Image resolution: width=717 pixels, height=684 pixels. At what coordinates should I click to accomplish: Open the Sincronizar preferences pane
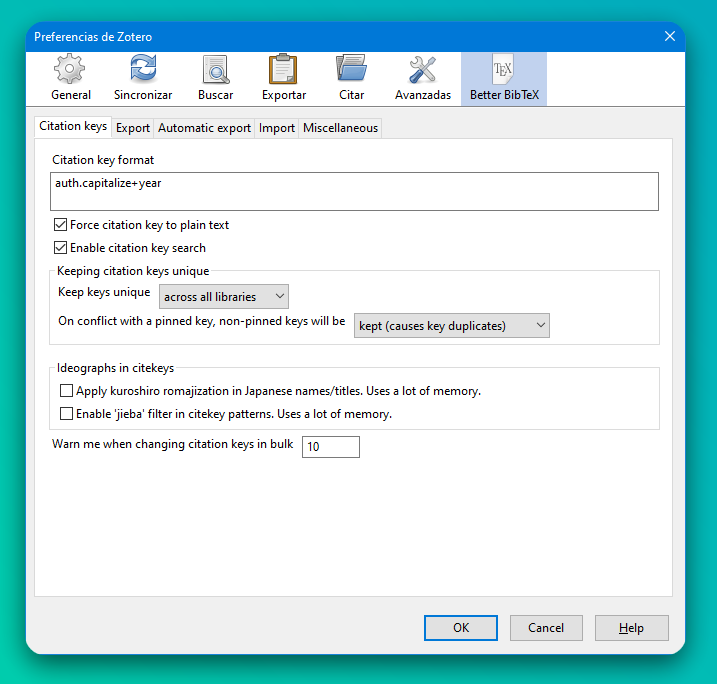(x=143, y=78)
